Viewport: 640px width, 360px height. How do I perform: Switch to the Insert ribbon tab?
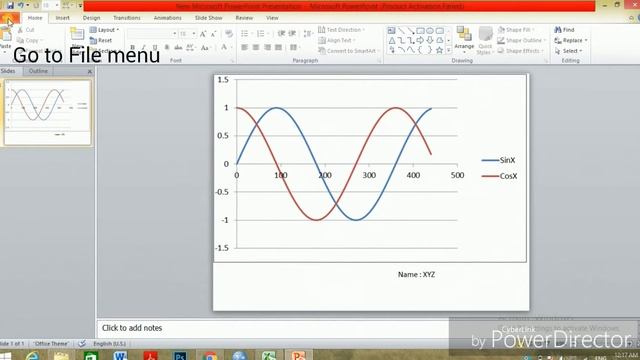pos(62,18)
